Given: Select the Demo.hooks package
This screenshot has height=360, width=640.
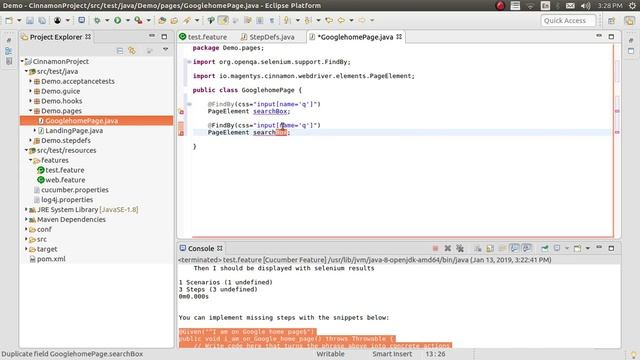Looking at the screenshot, I should [62, 101].
